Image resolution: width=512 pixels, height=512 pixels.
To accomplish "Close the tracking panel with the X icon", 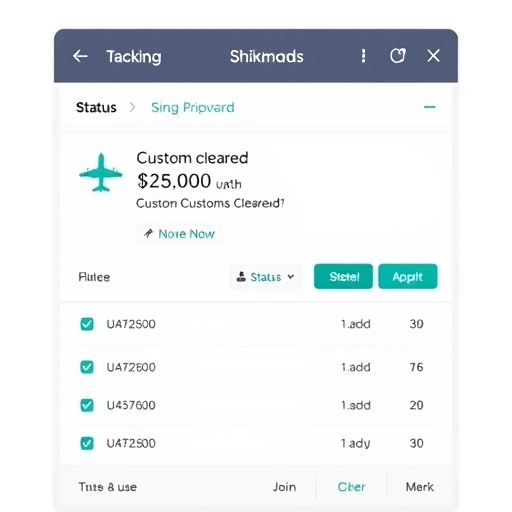I will coord(433,56).
